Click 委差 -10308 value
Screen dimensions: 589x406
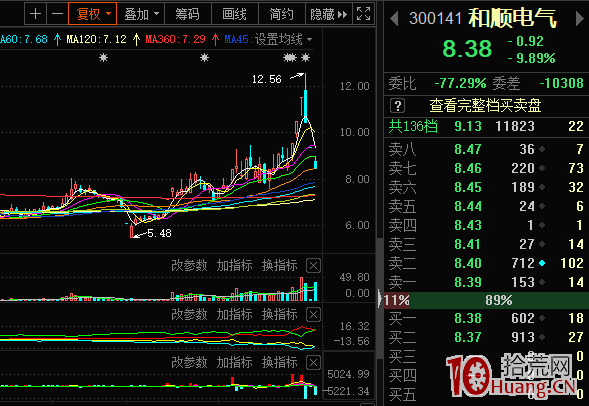pos(561,83)
